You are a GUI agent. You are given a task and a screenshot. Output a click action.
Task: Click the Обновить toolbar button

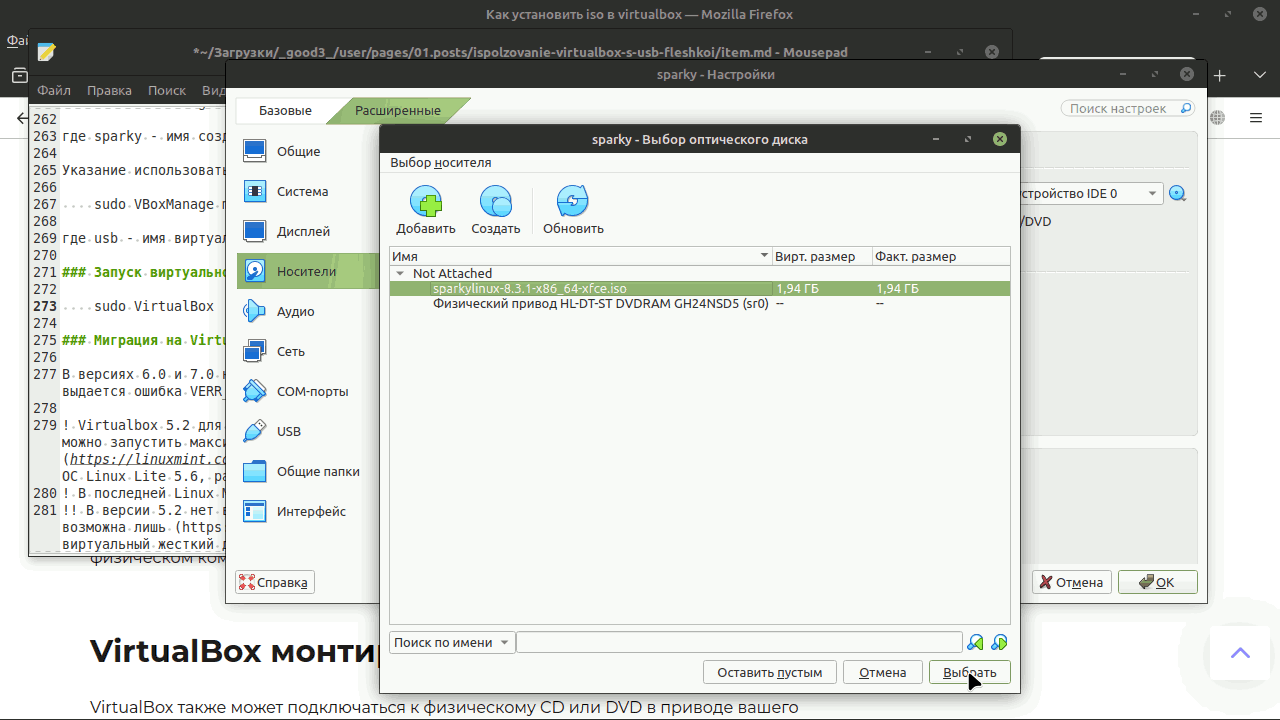tap(573, 211)
